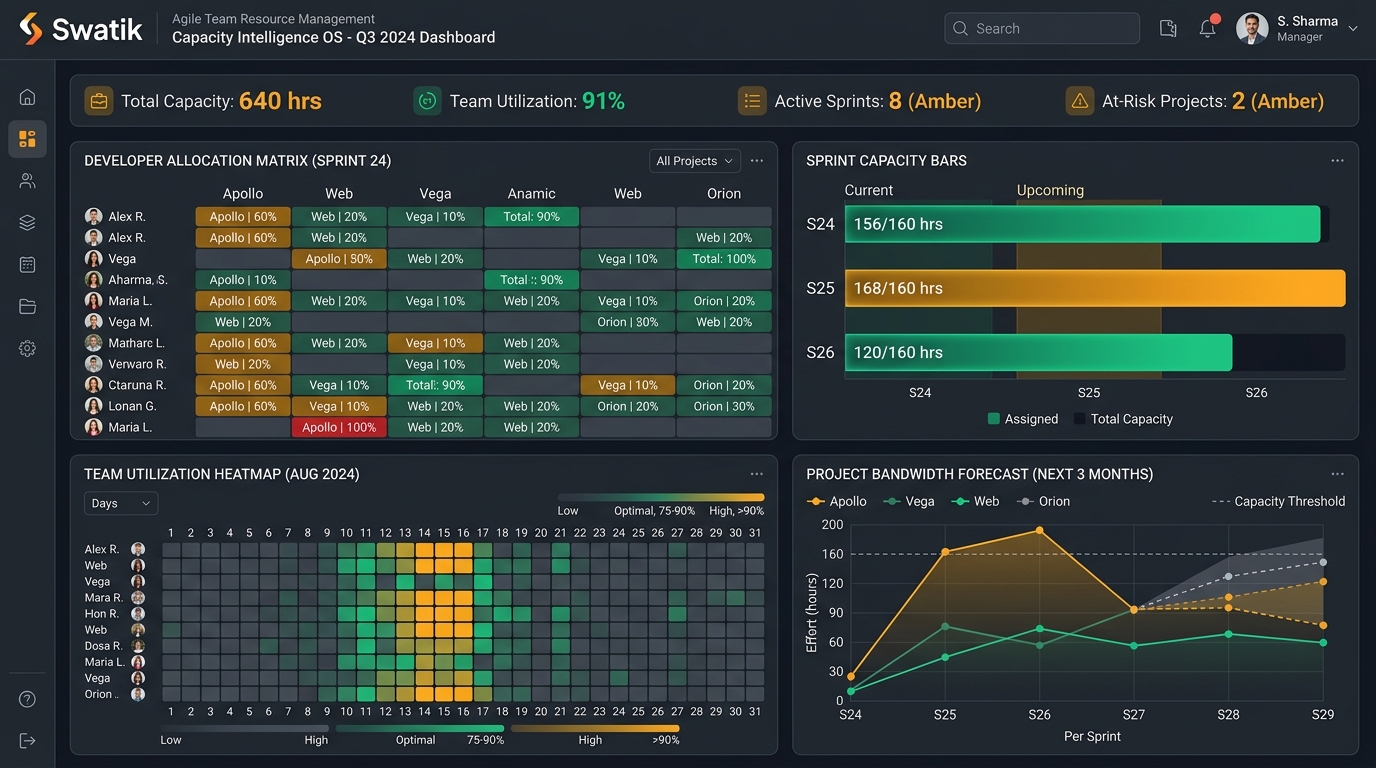1376x768 pixels.
Task: Click the Active Sprints list icon
Action: [752, 101]
